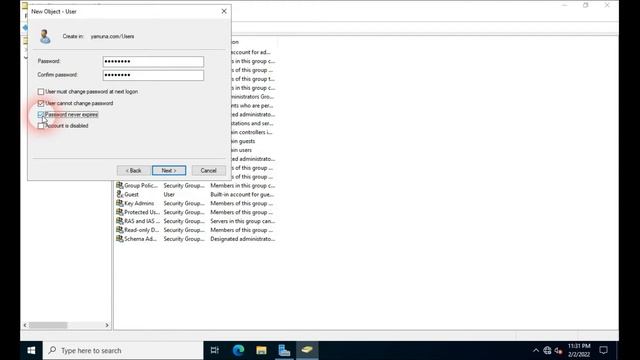640x360 pixels.
Task: Show hidden system tray icons
Action: [536, 351]
